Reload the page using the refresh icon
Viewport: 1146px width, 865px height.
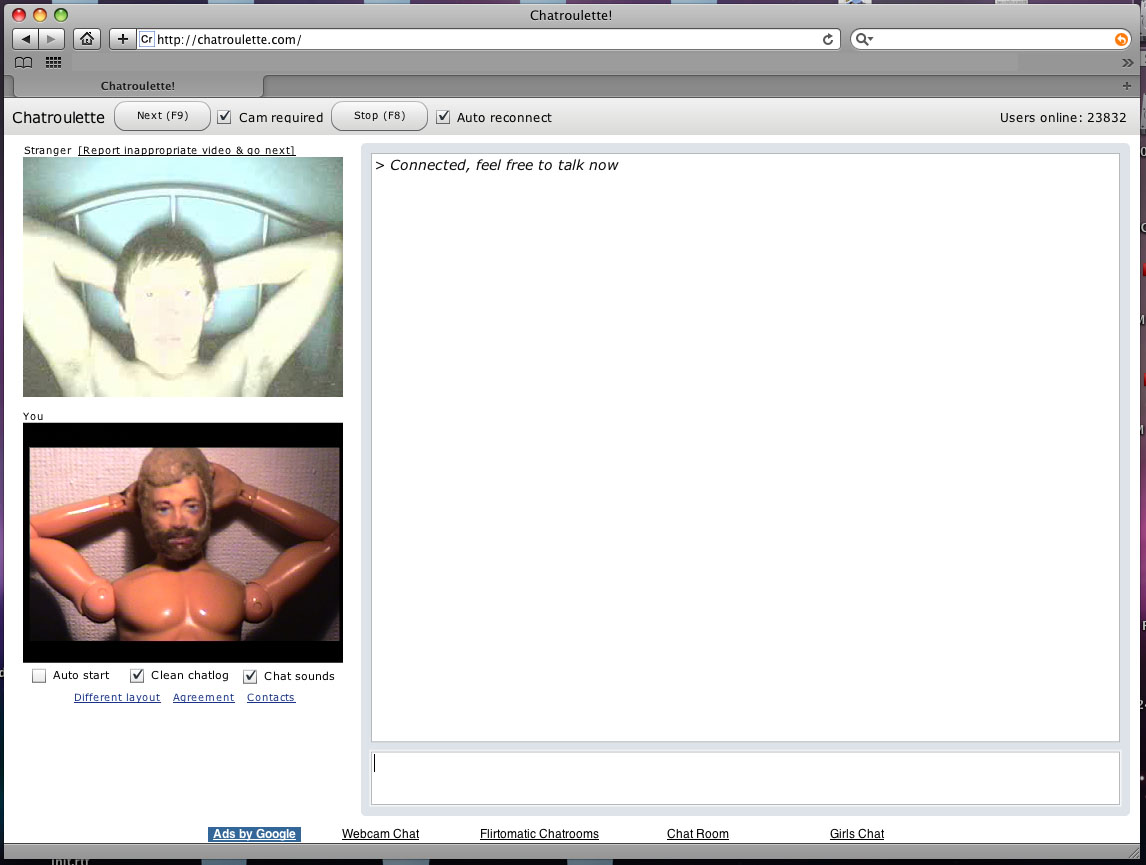(x=827, y=39)
